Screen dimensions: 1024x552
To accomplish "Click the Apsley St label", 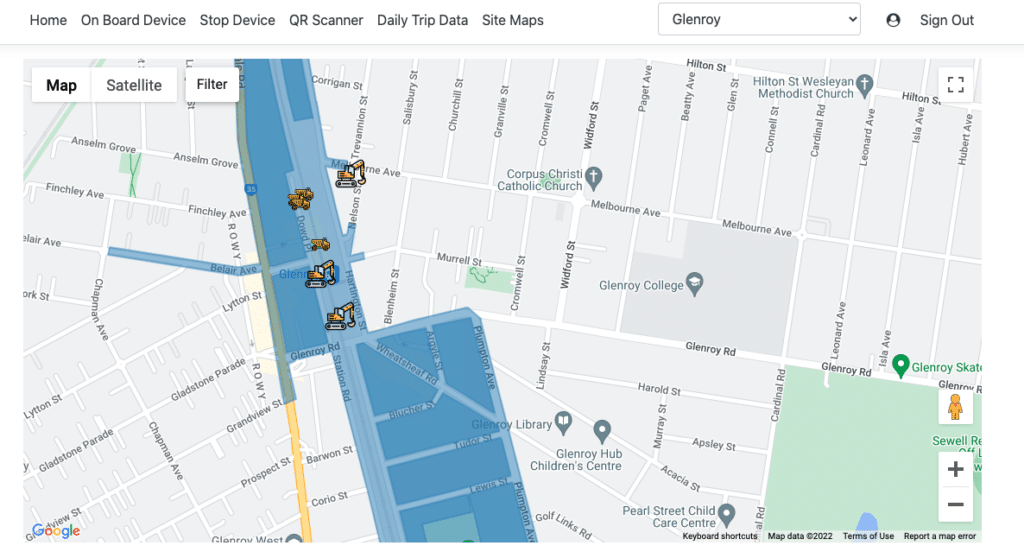I will point(714,444).
